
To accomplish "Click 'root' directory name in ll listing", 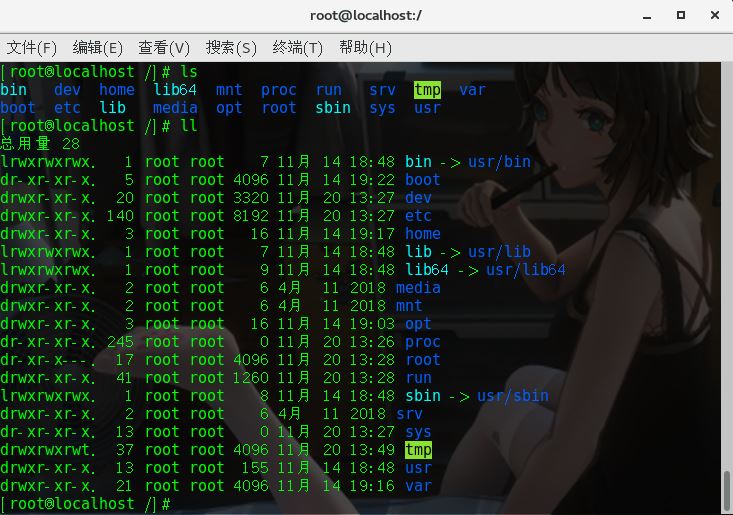I will click(x=423, y=360).
